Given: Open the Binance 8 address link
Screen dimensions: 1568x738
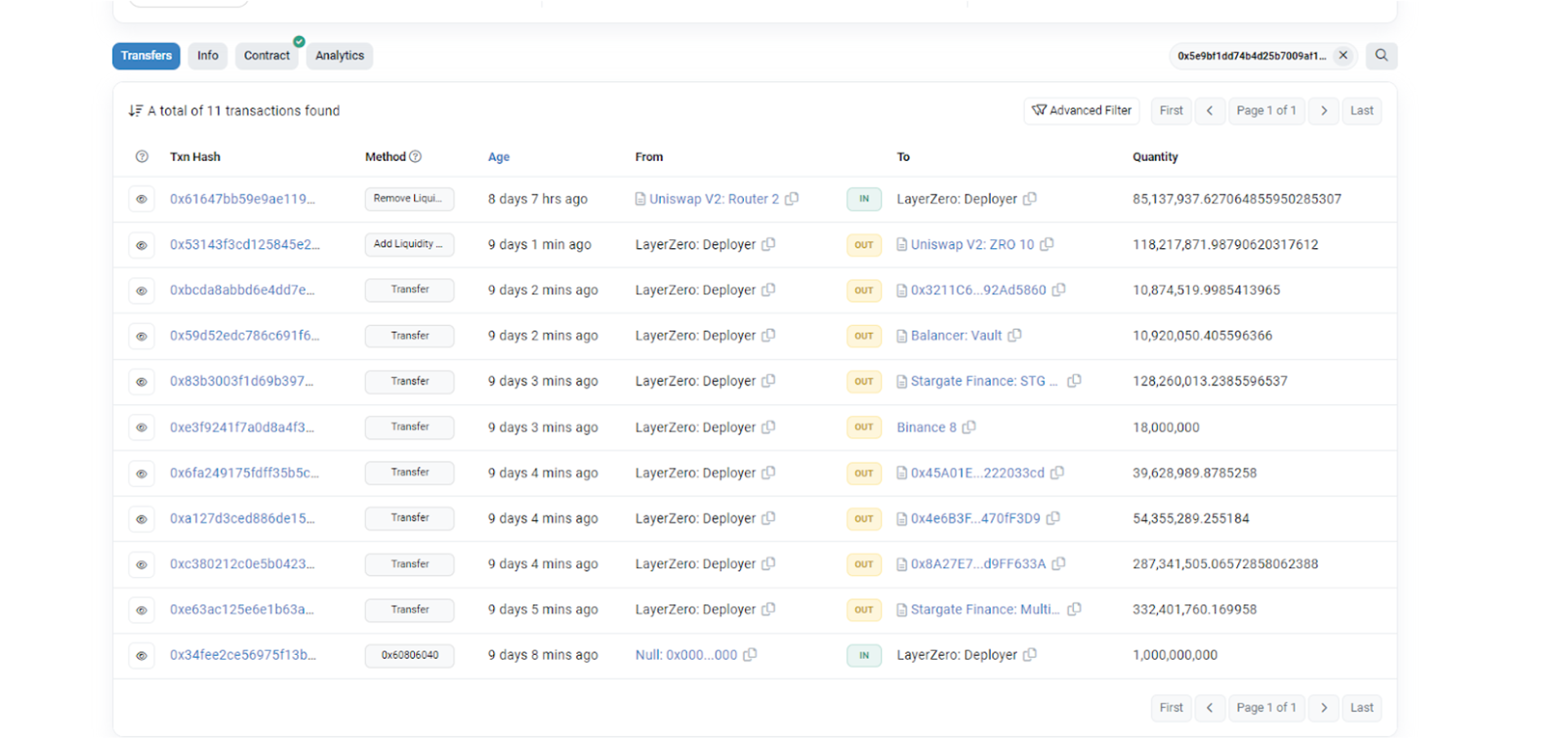Looking at the screenshot, I should click(x=926, y=427).
